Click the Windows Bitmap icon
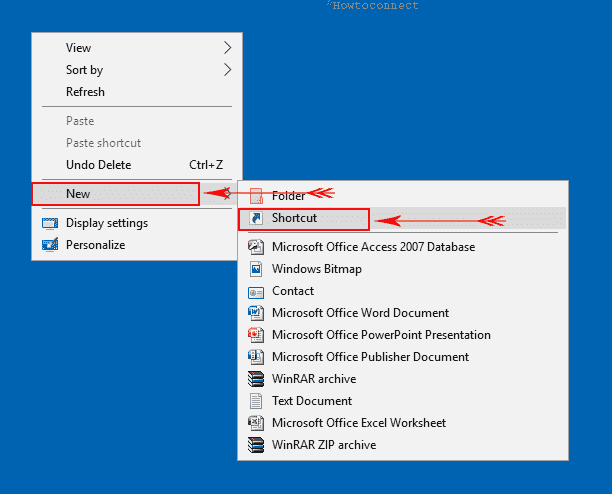This screenshot has height=494, width=612. [x=256, y=269]
